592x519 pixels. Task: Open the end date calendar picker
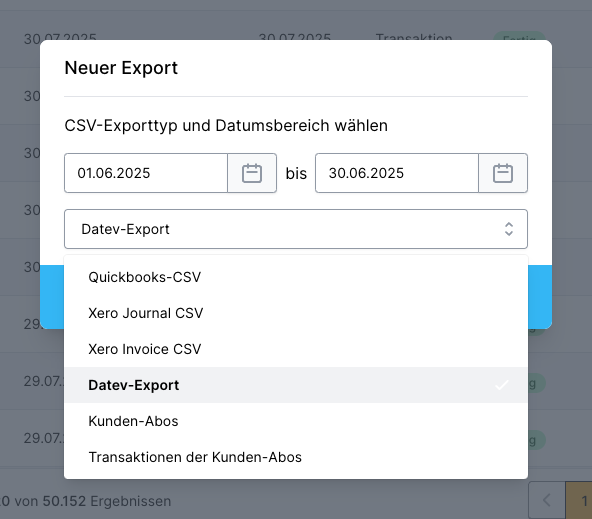[503, 173]
